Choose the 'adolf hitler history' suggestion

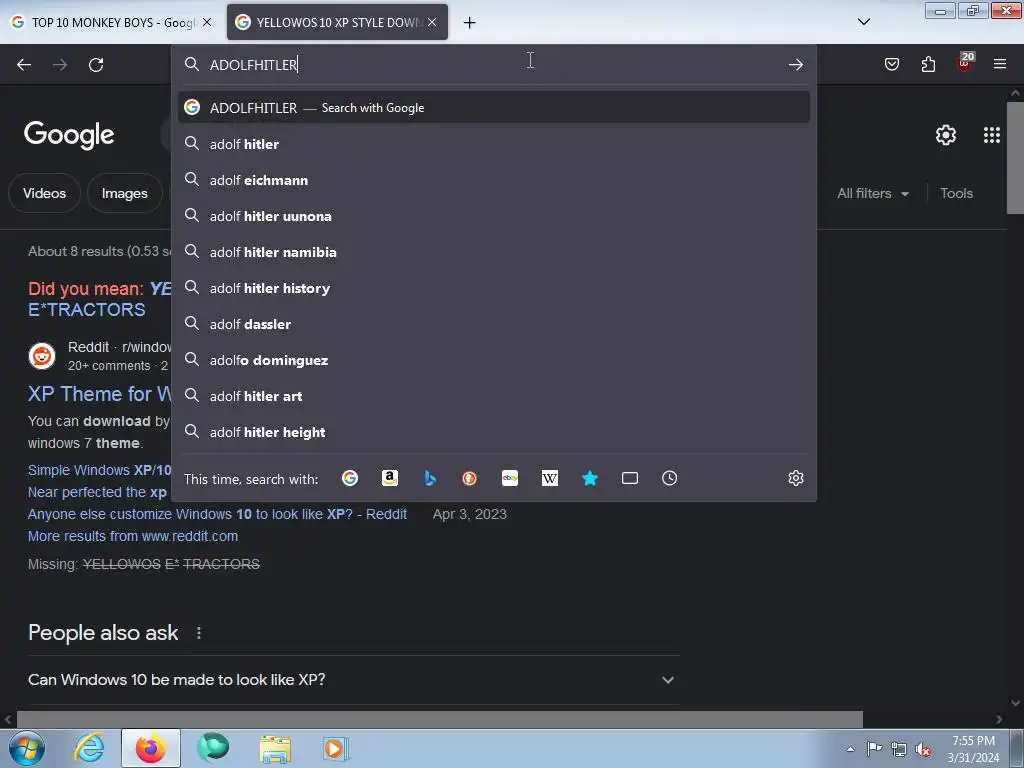click(x=494, y=288)
